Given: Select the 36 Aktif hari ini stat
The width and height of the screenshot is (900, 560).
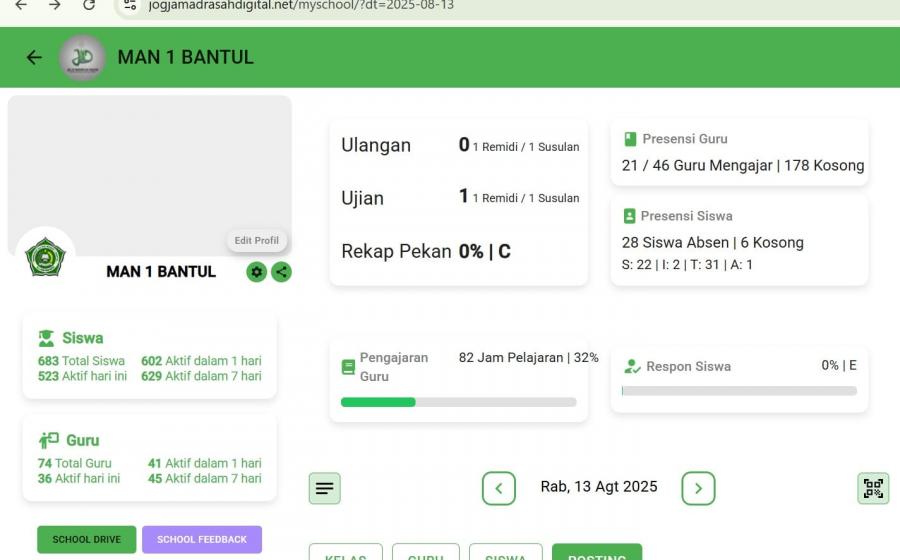Looking at the screenshot, I should tap(79, 478).
